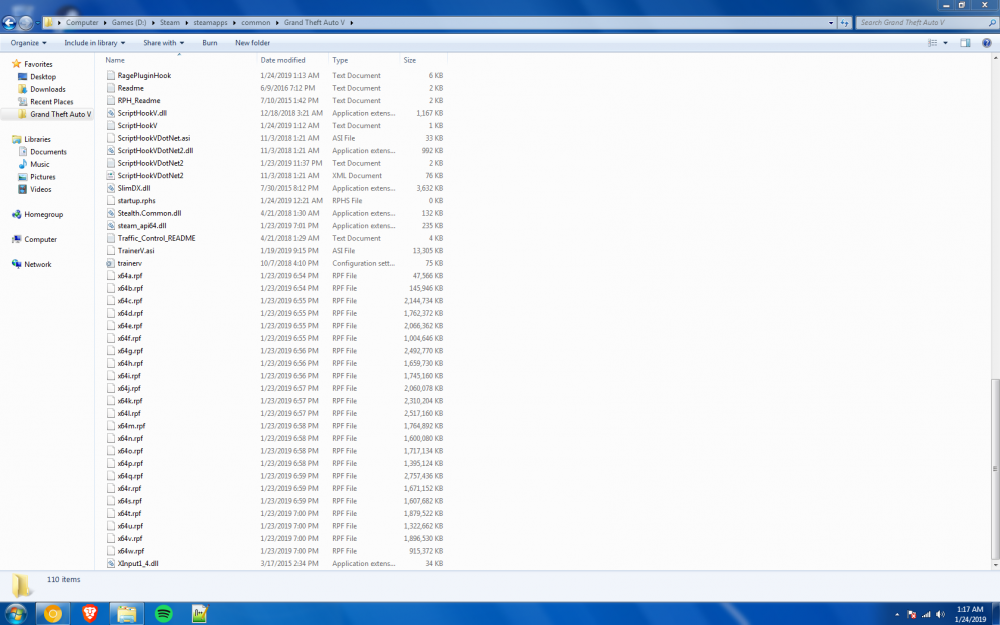The width and height of the screenshot is (1000, 625).
Task: Select the Traffic_Control_README file
Action: click(x=156, y=238)
